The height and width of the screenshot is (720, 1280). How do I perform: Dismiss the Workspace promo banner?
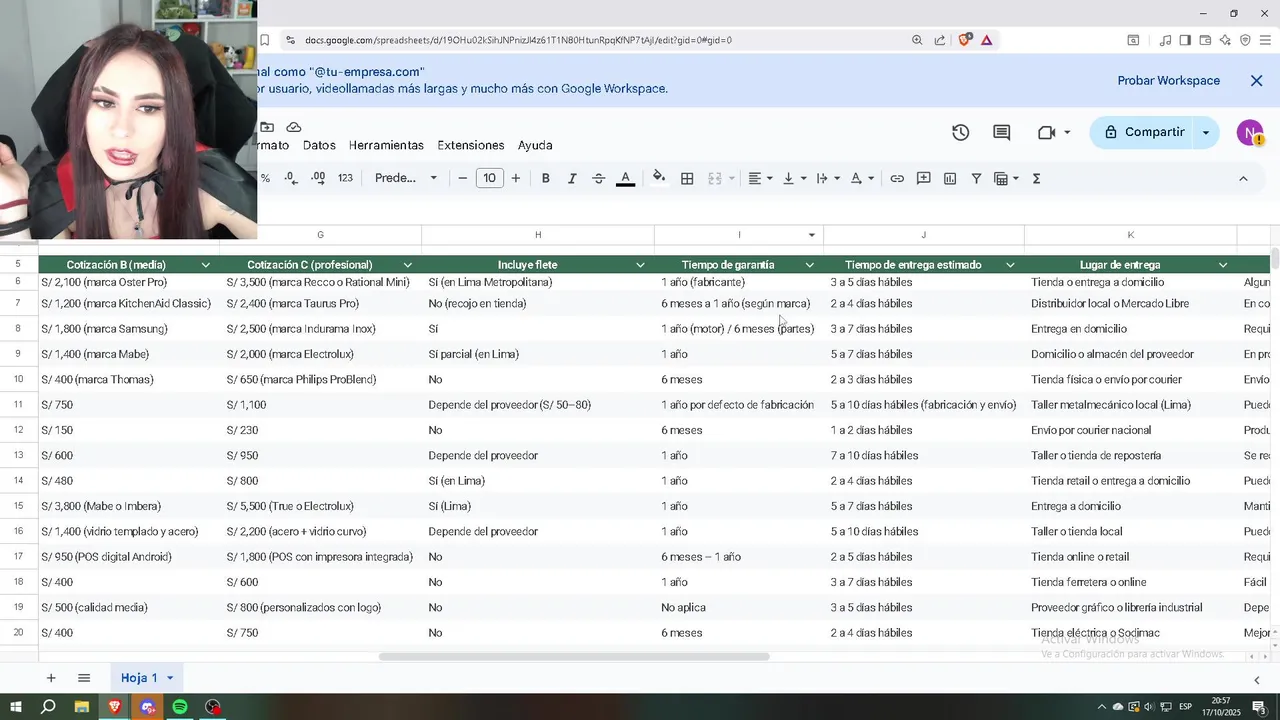point(1256,80)
